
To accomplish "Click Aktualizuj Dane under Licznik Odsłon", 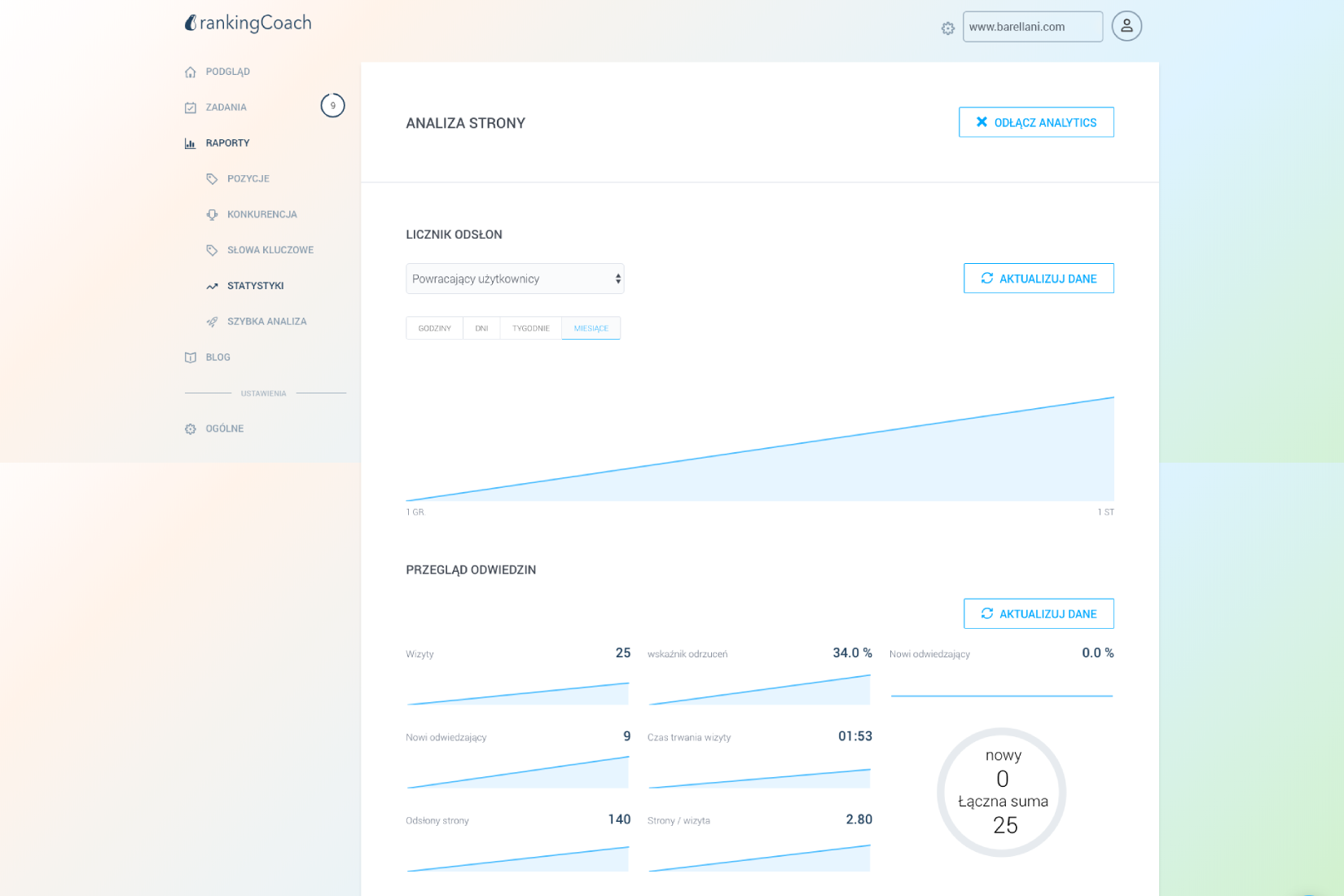I will (x=1039, y=279).
